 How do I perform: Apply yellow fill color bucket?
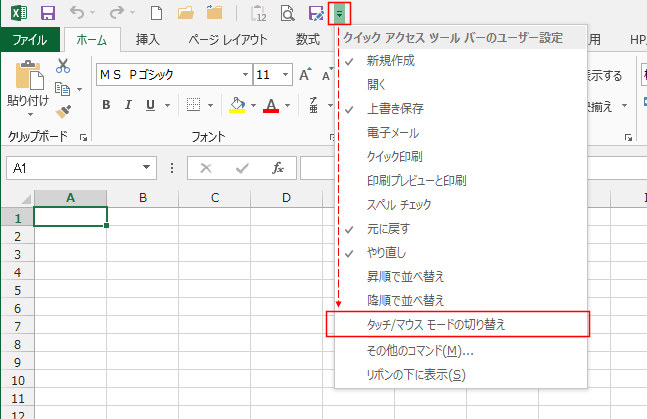(237, 105)
